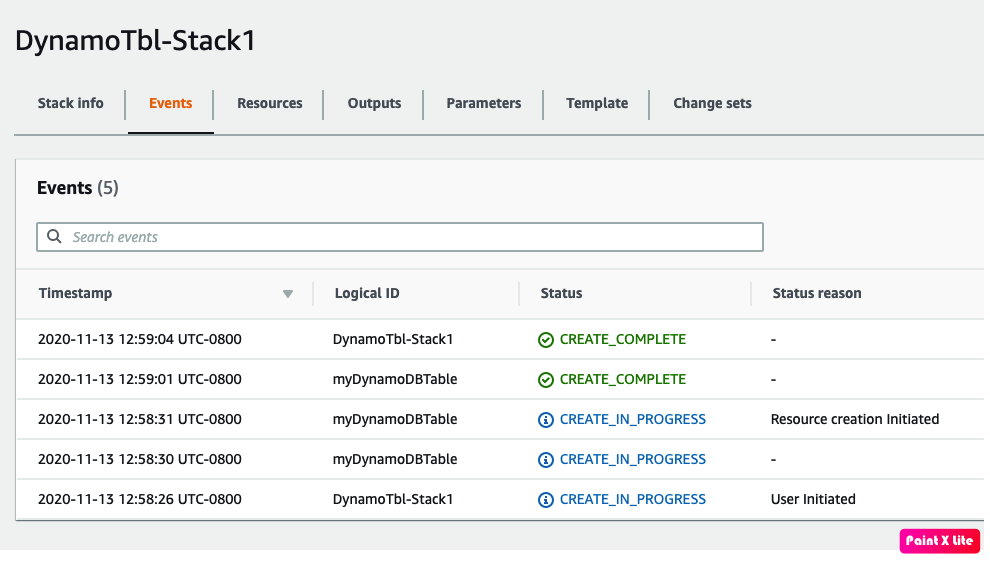Click the info icon beside Resource creation Initiated row

[x=545, y=419]
